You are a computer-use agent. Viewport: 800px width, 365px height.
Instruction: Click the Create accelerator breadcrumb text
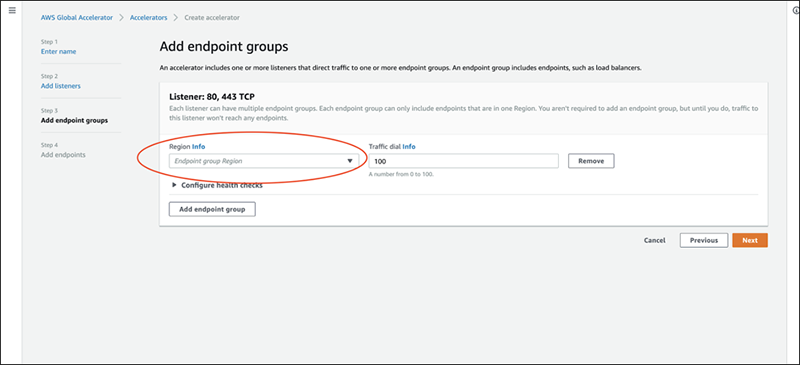pos(212,17)
